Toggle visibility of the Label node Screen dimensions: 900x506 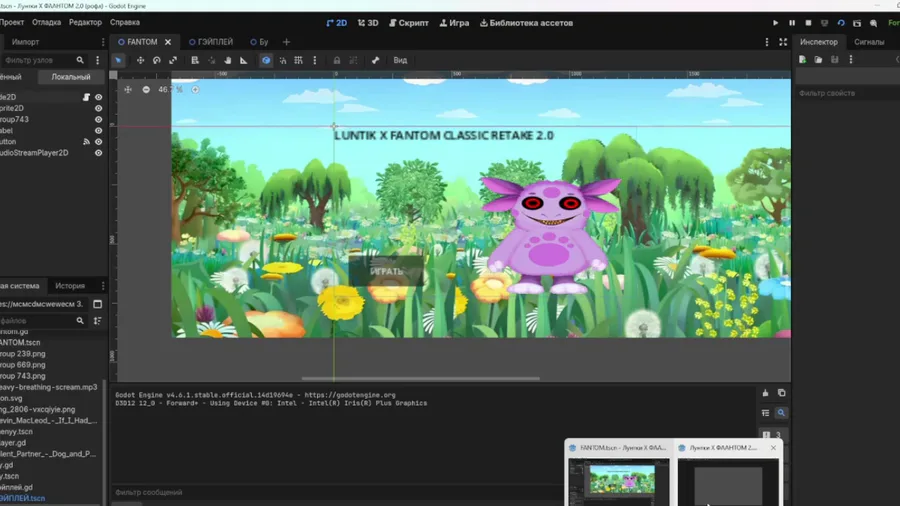point(99,131)
